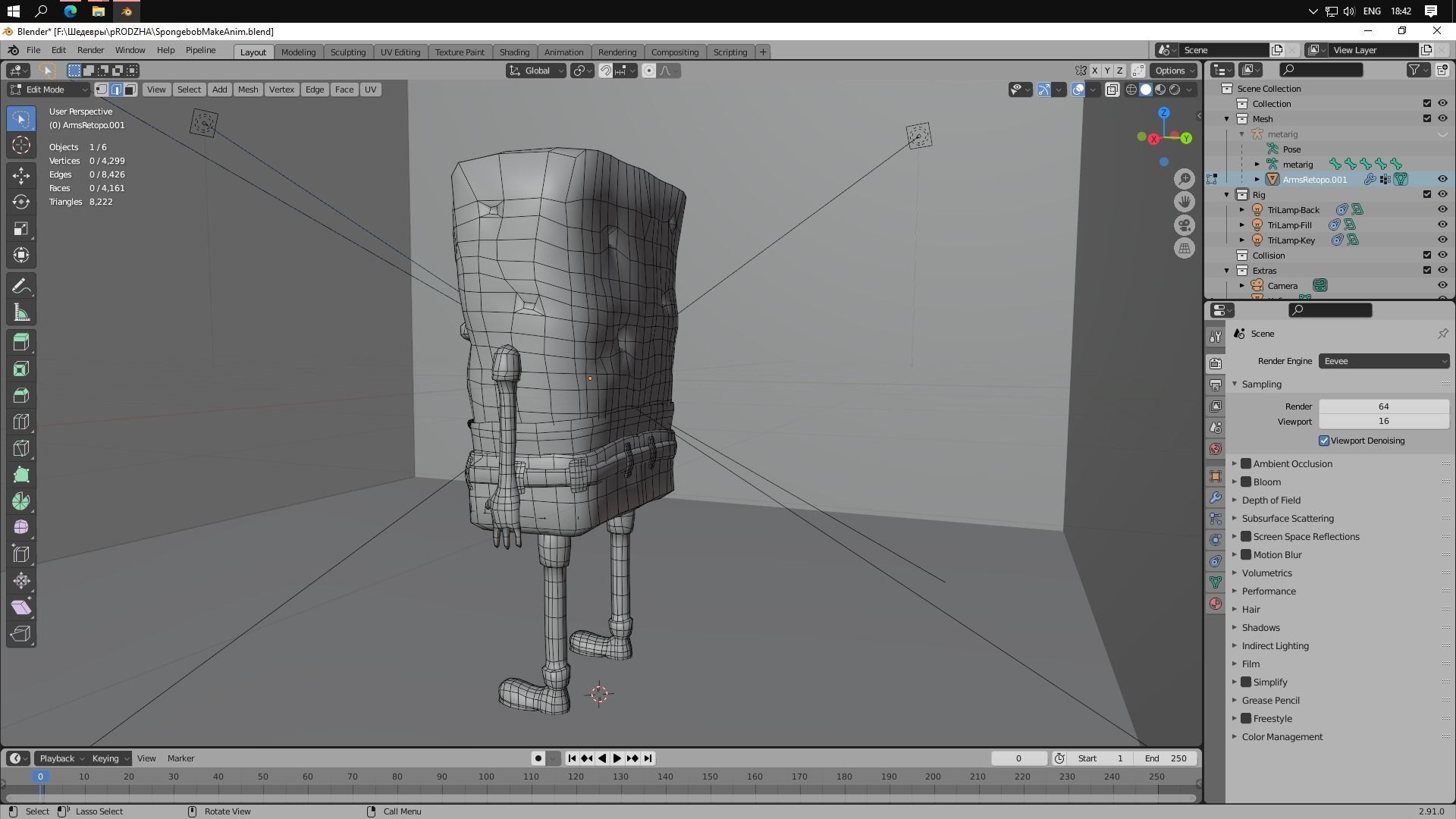Click the End frame 250 field
This screenshot has width=1456, height=819.
point(1166,758)
